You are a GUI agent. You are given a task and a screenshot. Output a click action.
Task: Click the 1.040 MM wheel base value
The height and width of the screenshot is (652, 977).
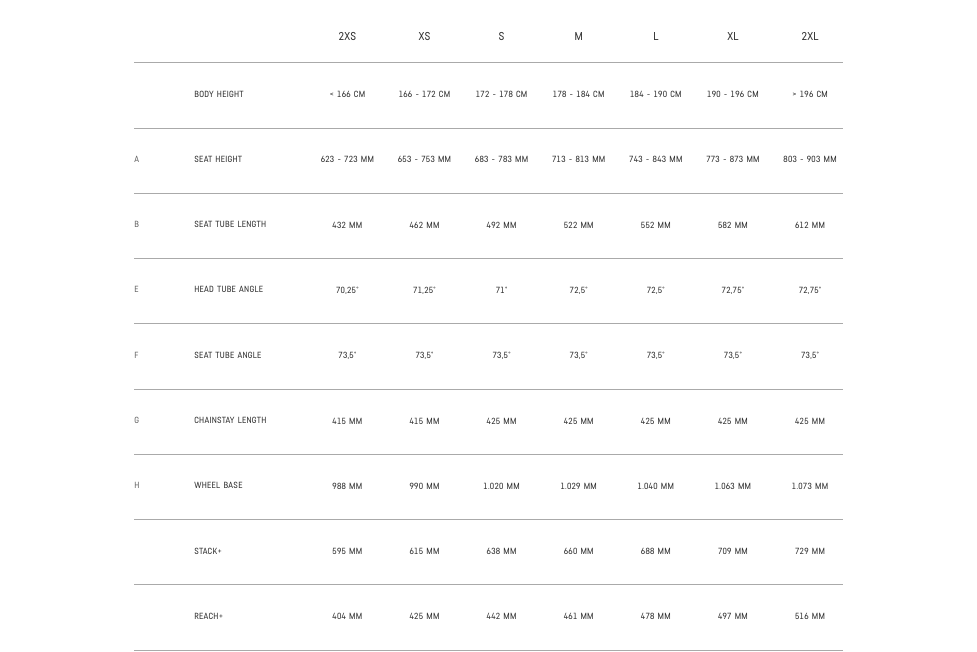655,486
